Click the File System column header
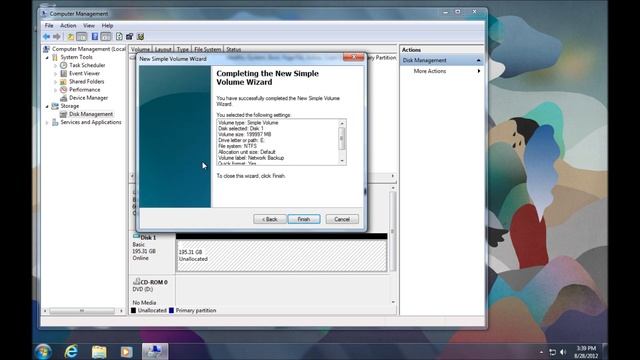This screenshot has height=360, width=640. (207, 49)
